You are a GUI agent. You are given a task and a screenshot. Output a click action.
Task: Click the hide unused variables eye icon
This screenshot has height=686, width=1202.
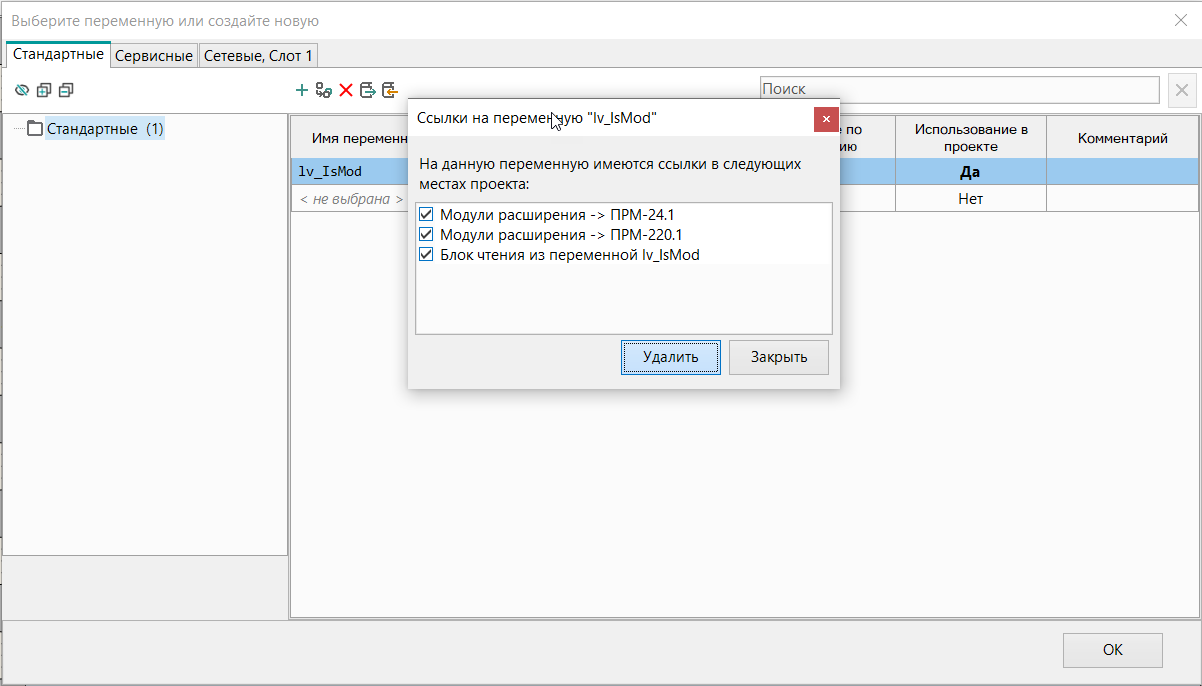tap(22, 90)
